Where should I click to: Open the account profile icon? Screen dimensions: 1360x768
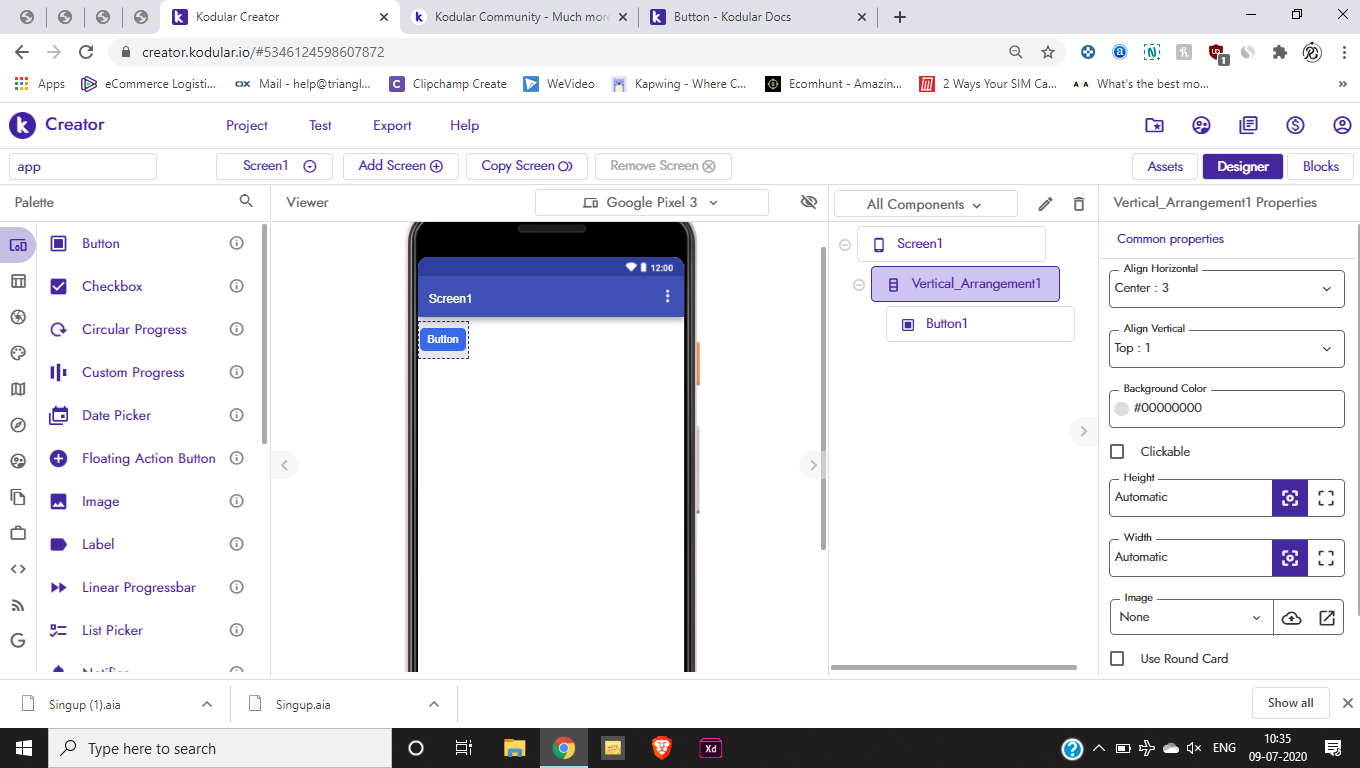click(1342, 125)
